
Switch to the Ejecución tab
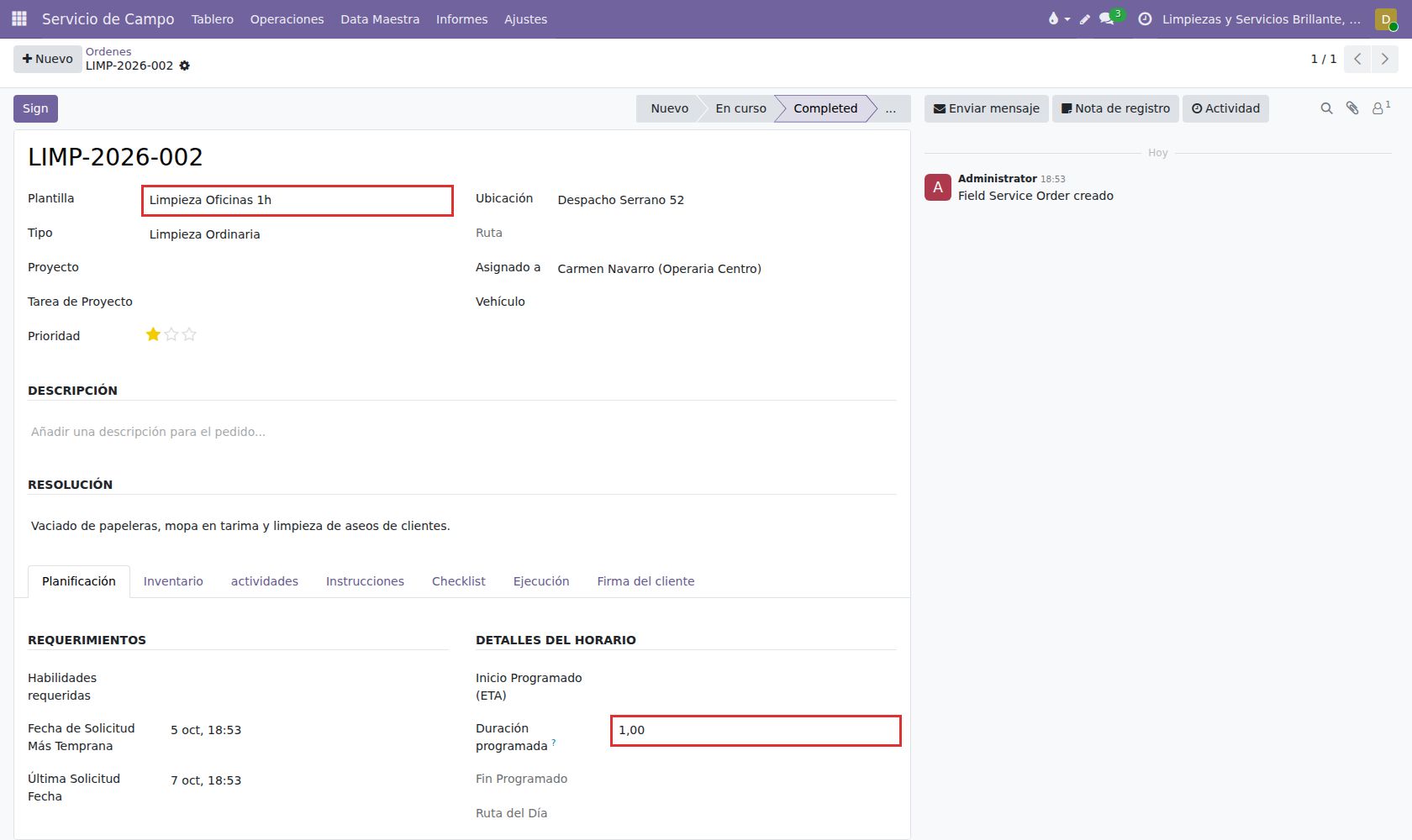coord(541,581)
